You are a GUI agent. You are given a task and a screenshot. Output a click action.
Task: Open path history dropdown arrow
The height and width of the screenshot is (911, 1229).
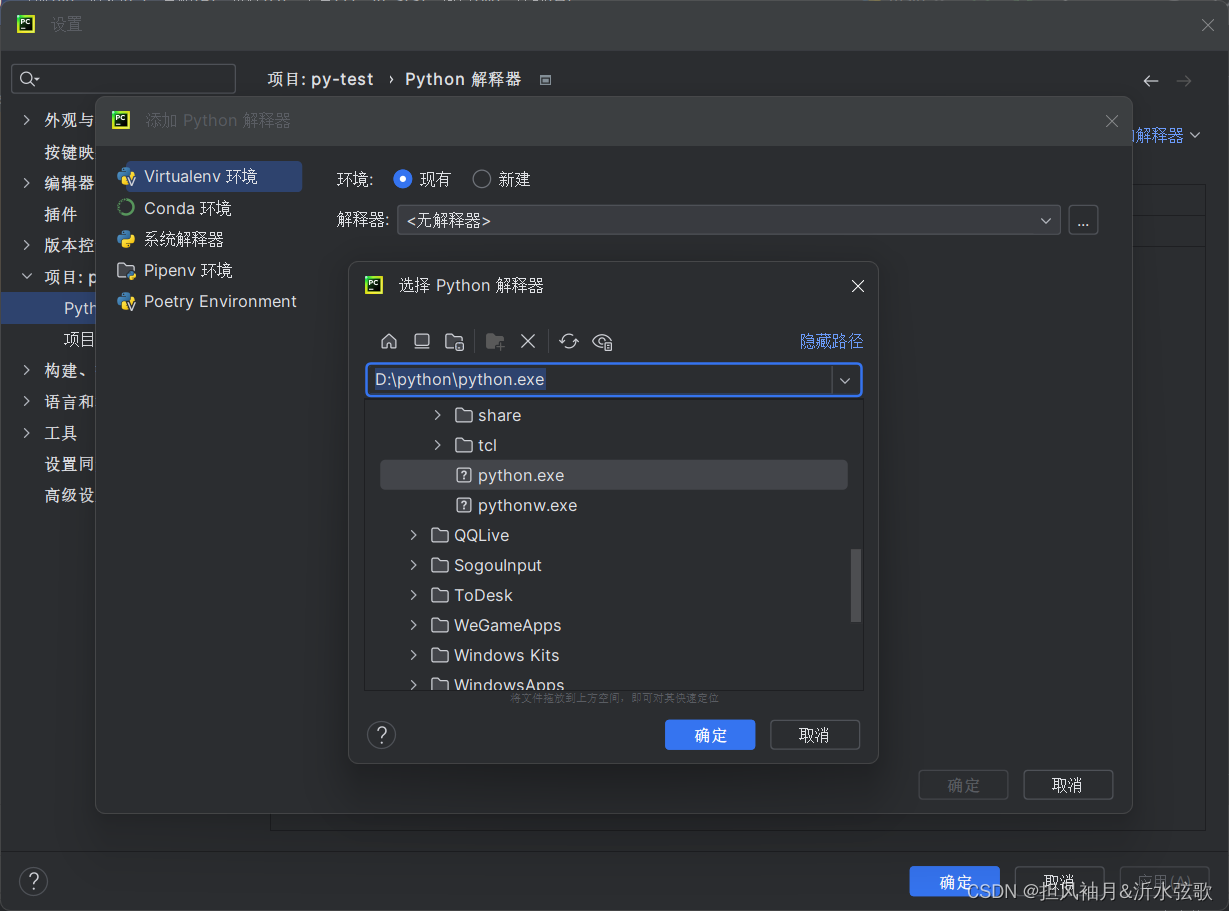coord(846,380)
